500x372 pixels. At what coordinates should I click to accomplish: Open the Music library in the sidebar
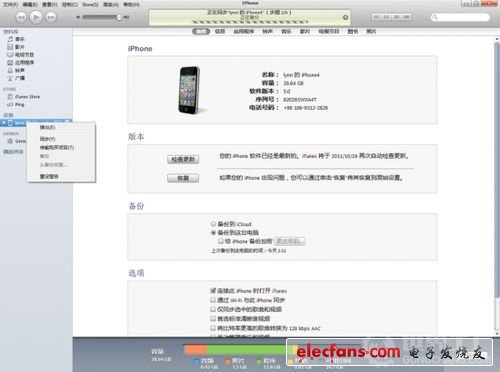click(16, 39)
